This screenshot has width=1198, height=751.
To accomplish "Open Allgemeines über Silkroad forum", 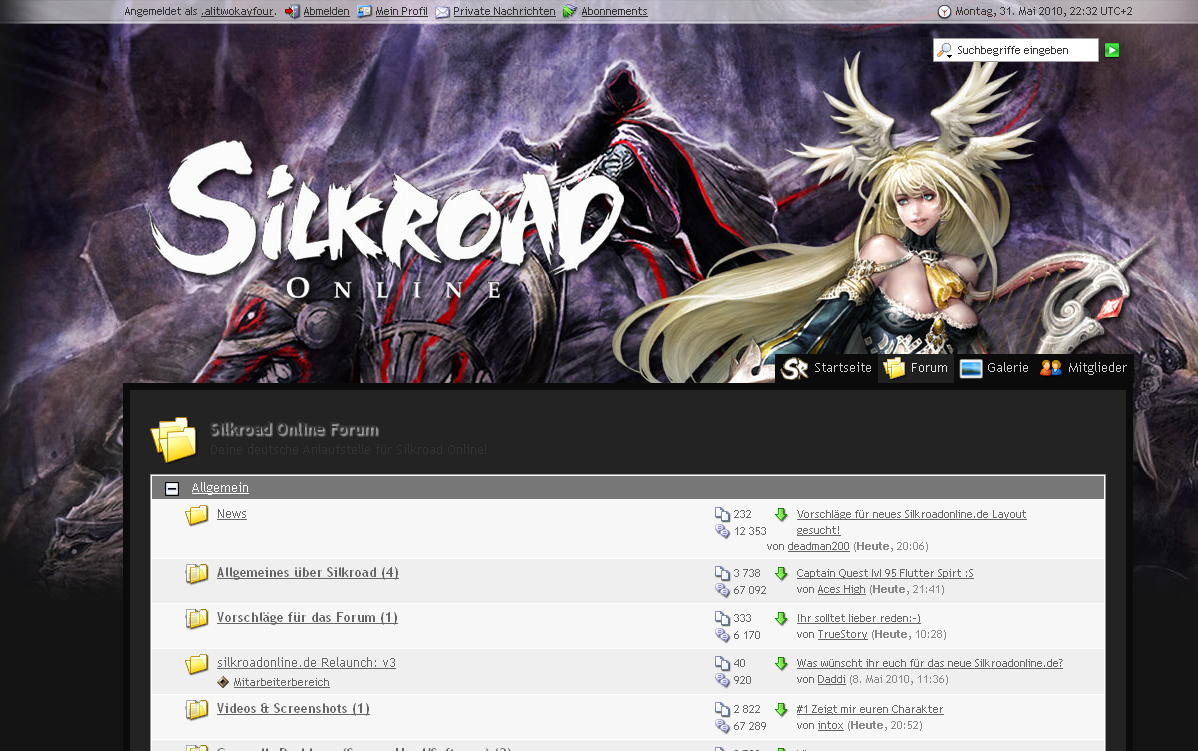I will click(x=307, y=573).
